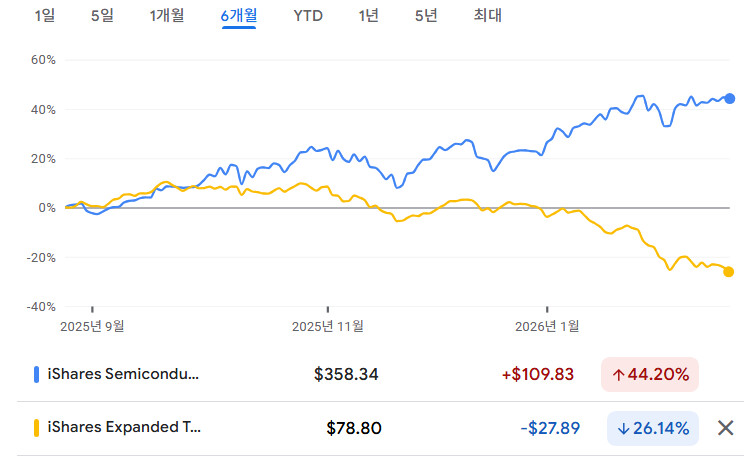Viewport: 744px width, 472px height.
Task: Open the iShares Semicondu... stock row
Action: coord(123,374)
